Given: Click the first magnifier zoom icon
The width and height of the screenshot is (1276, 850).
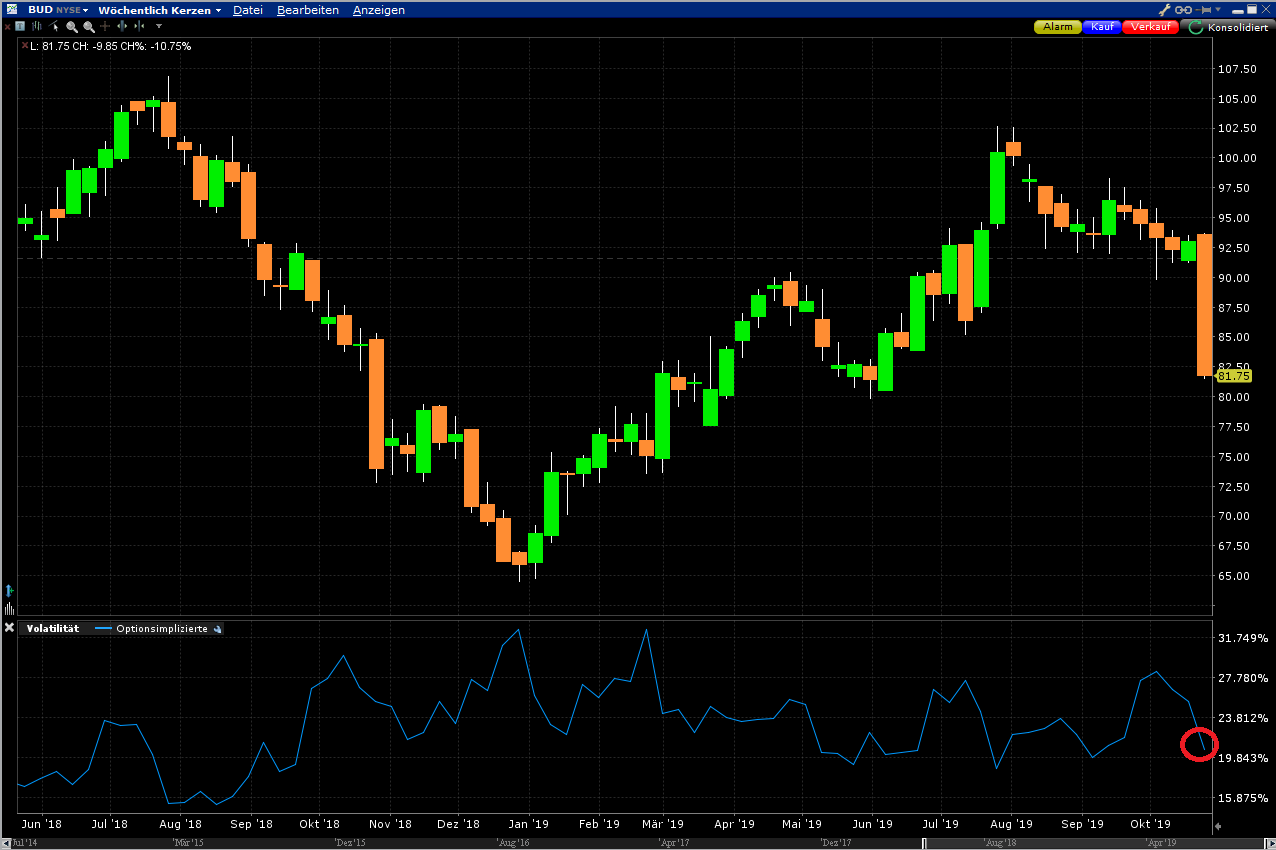Looking at the screenshot, I should click(72, 26).
